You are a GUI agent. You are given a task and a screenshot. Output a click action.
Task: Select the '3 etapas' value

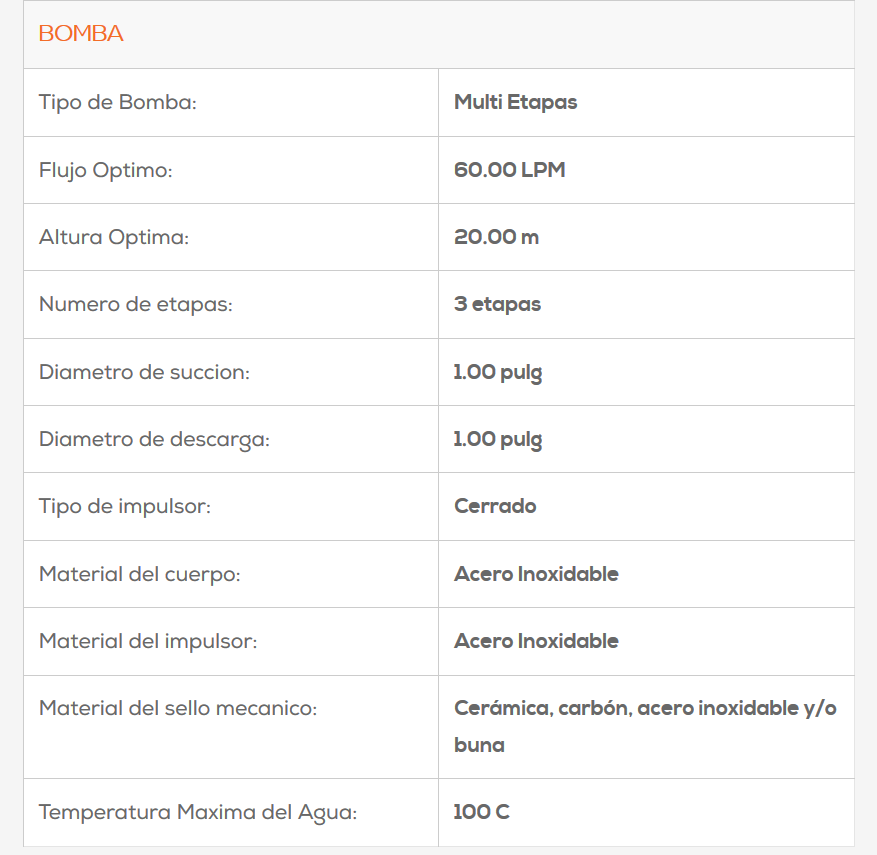tap(497, 304)
